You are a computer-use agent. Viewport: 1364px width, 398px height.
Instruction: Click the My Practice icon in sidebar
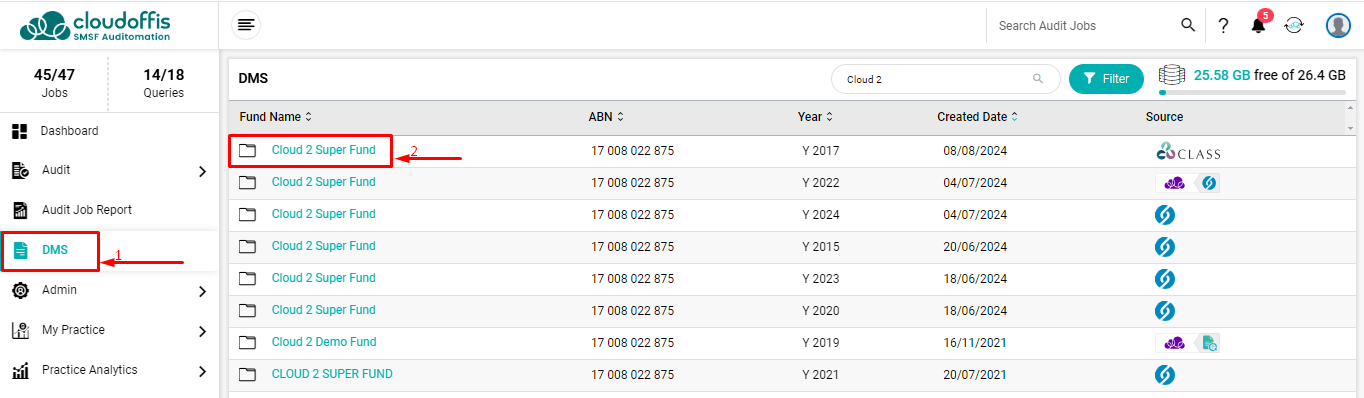click(x=20, y=330)
